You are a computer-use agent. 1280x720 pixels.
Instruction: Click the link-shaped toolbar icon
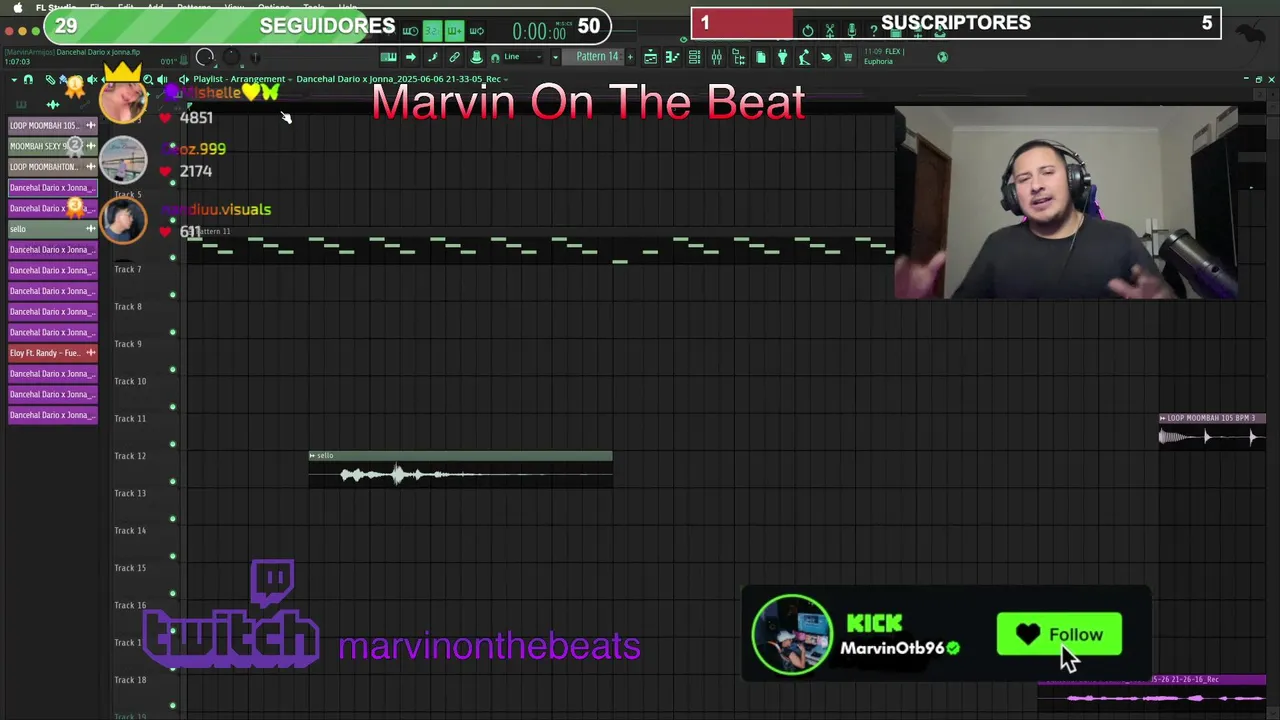[x=454, y=57]
